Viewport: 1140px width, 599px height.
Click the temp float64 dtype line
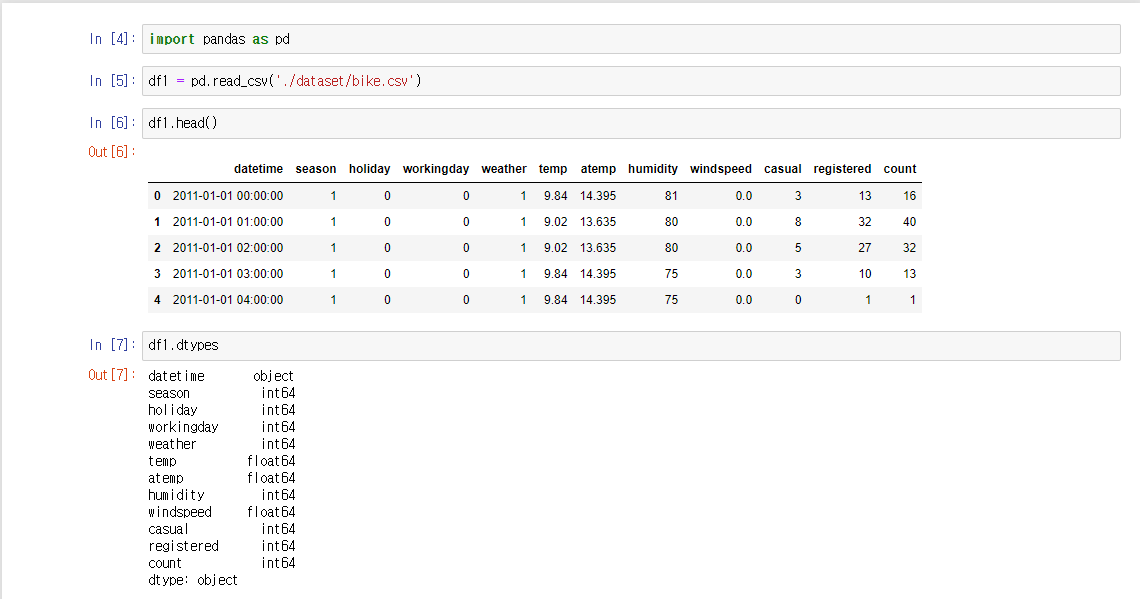coord(221,461)
